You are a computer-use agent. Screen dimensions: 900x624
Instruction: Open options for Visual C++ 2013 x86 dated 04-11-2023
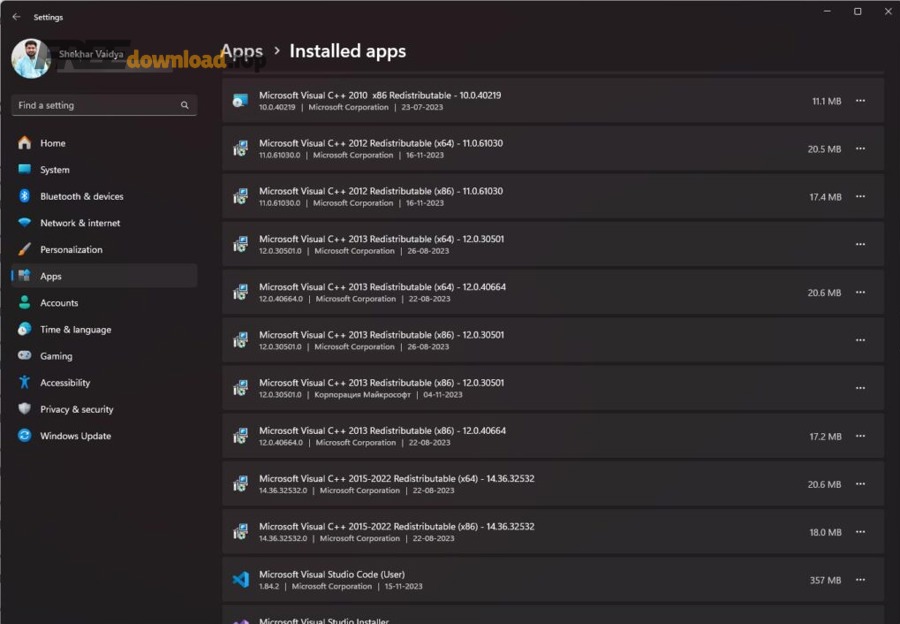click(860, 388)
